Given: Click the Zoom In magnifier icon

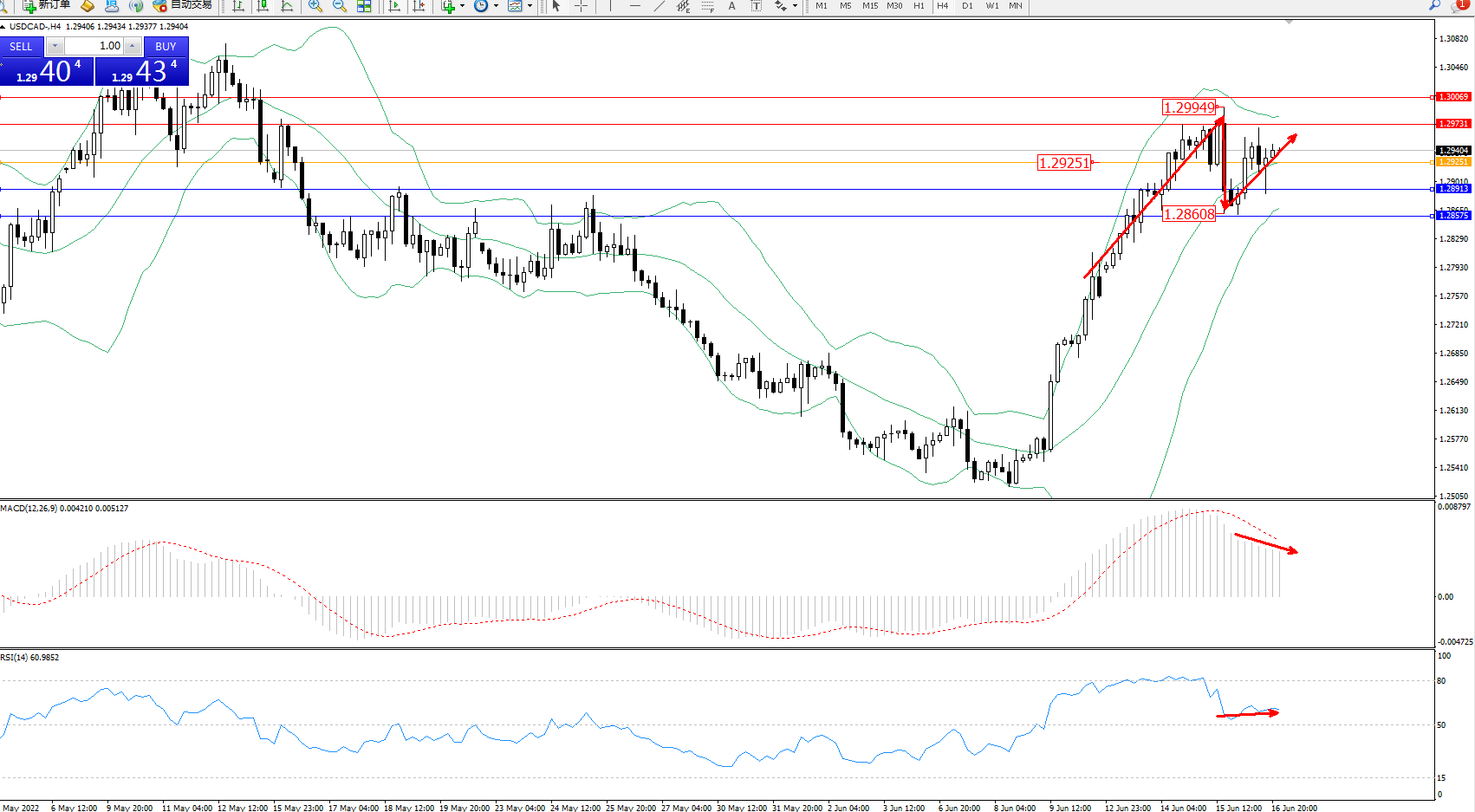Looking at the screenshot, I should 315,6.
